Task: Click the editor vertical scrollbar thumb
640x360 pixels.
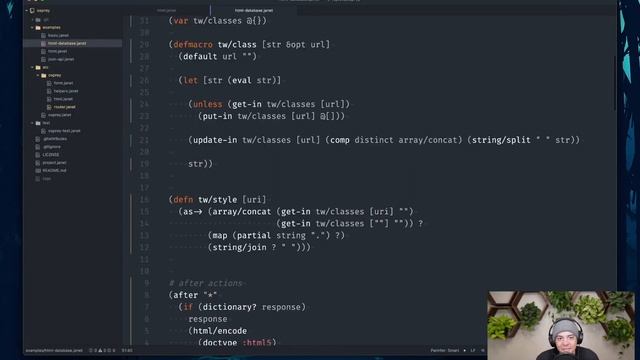Action: coord(615,82)
